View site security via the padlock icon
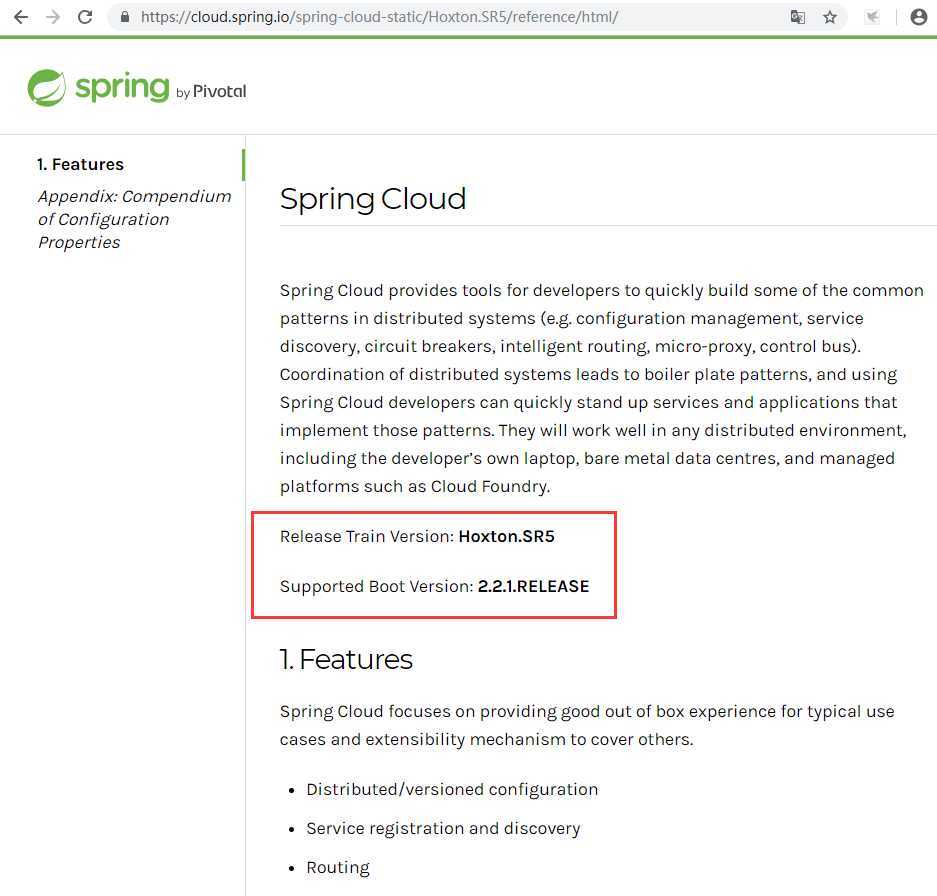 [x=125, y=17]
